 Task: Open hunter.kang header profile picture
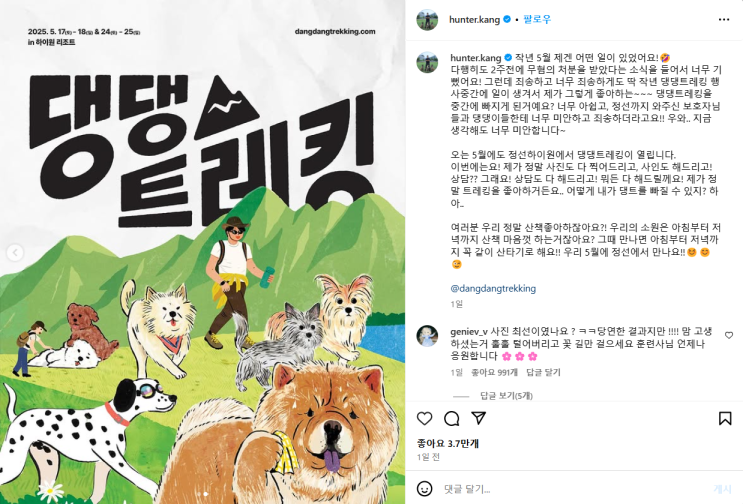427,19
